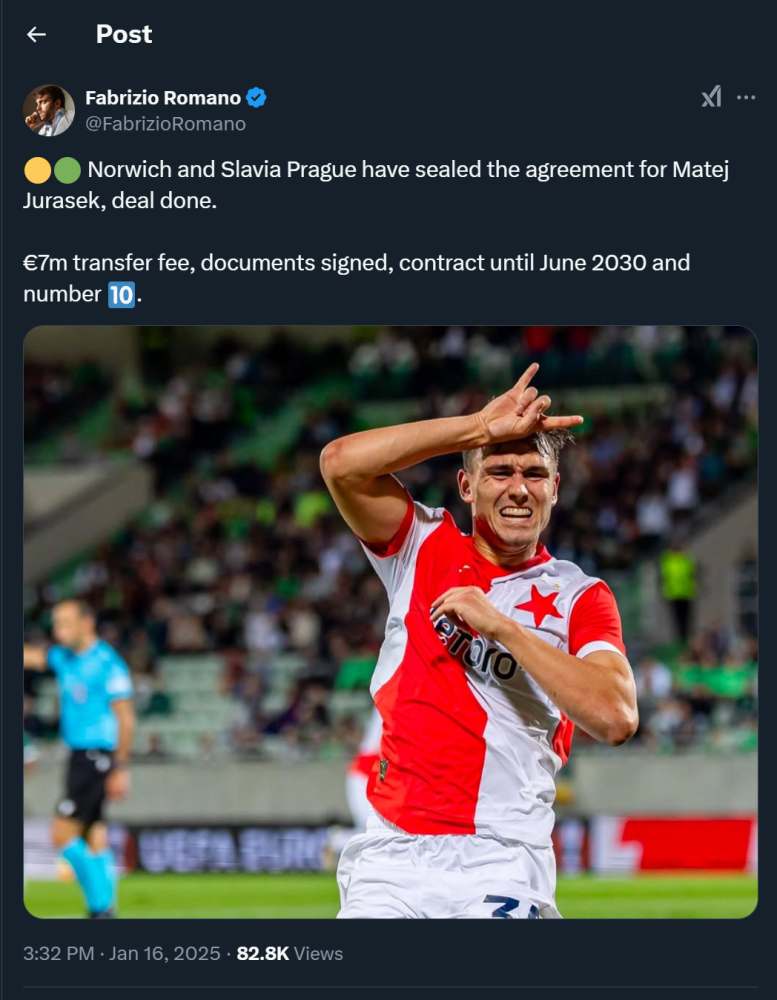Click the red star on the jersey

tap(538, 606)
